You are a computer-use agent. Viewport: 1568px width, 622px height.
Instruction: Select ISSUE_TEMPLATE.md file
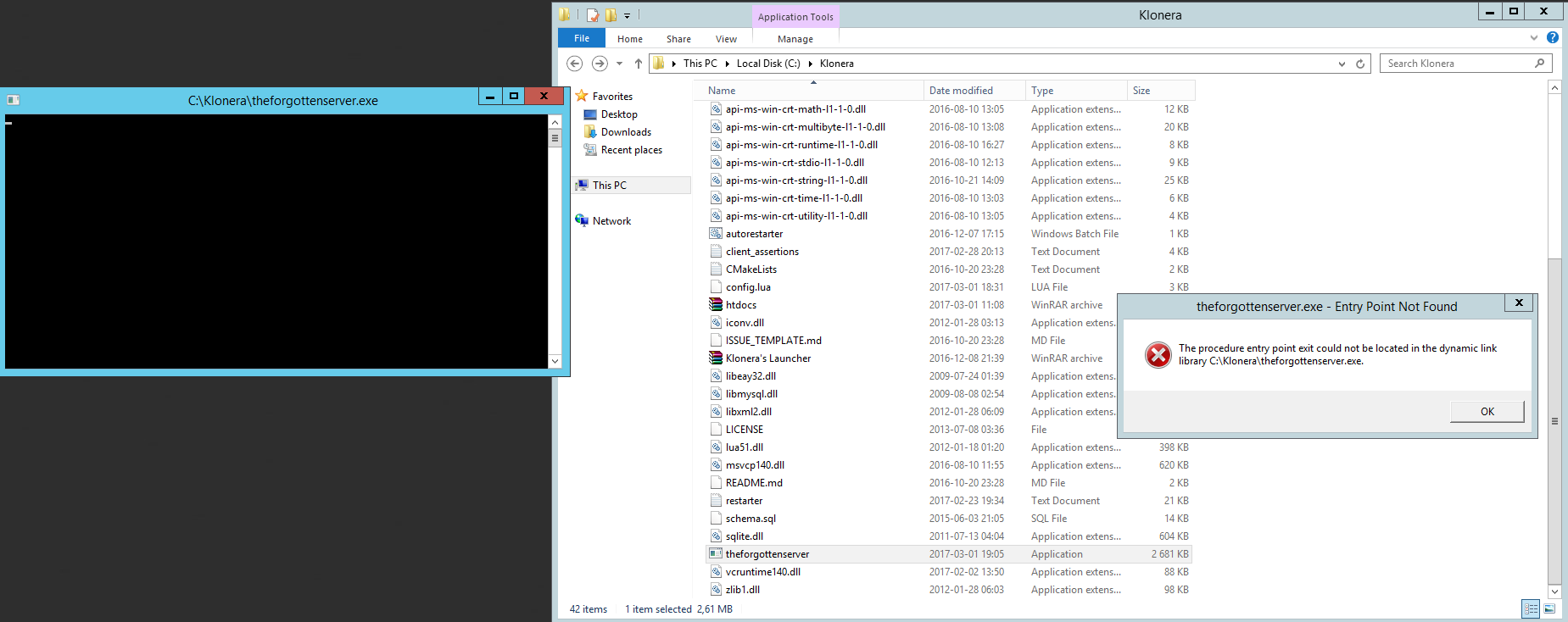773,341
